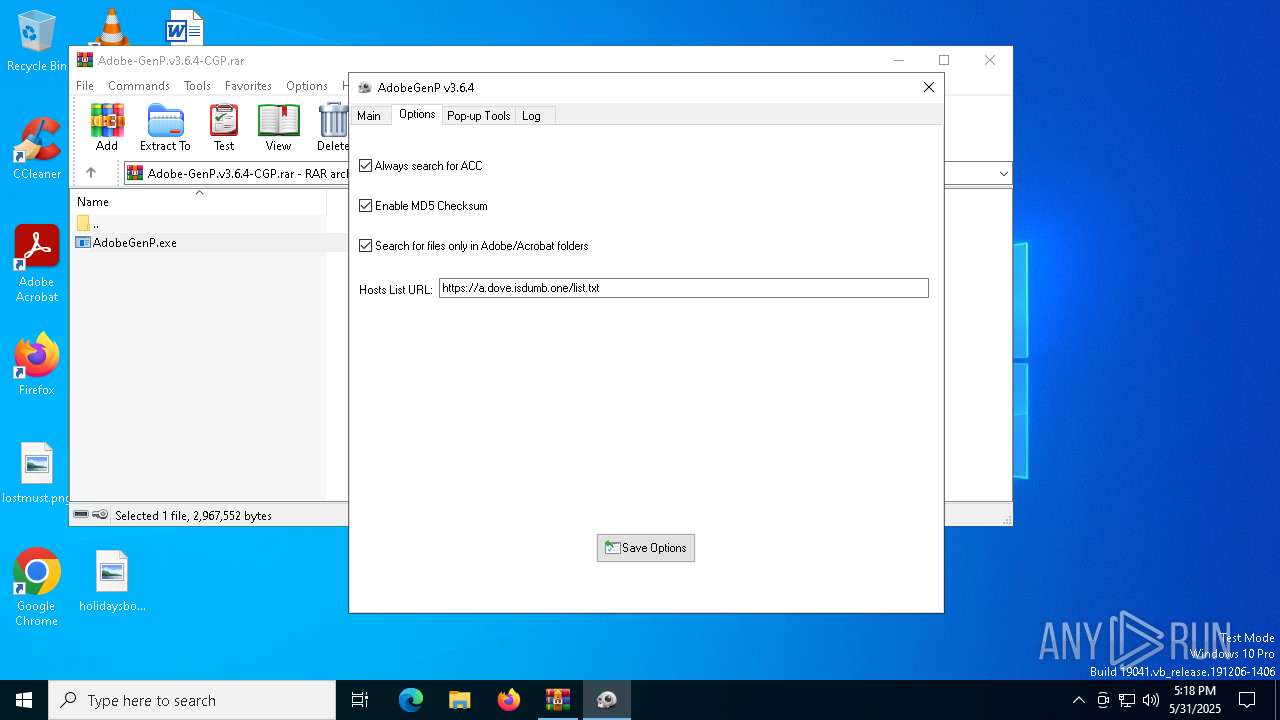Screen dimensions: 1280x720
Task: Open the Favorites menu in WinRAR
Action: tap(248, 86)
